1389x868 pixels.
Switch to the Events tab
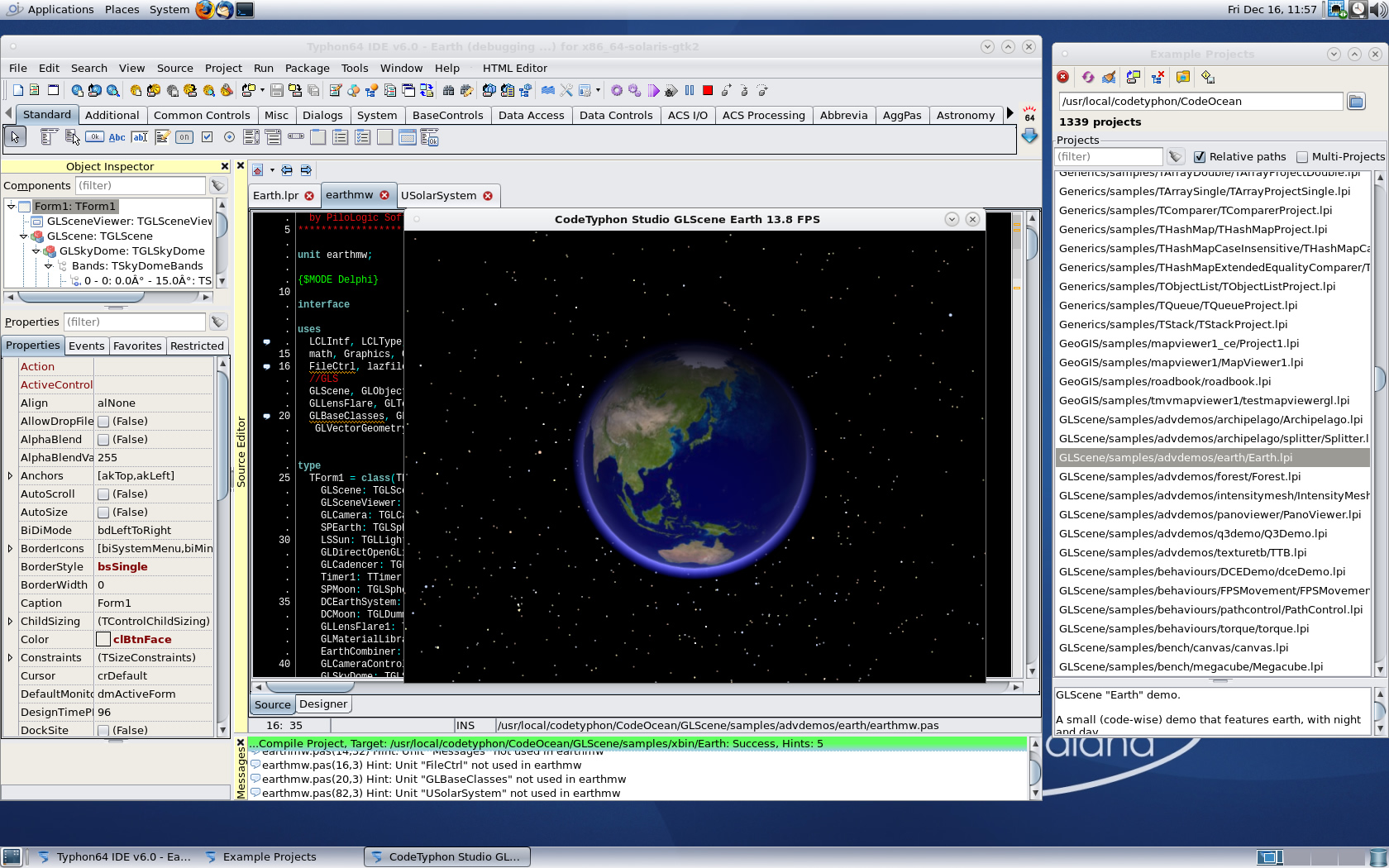[86, 346]
